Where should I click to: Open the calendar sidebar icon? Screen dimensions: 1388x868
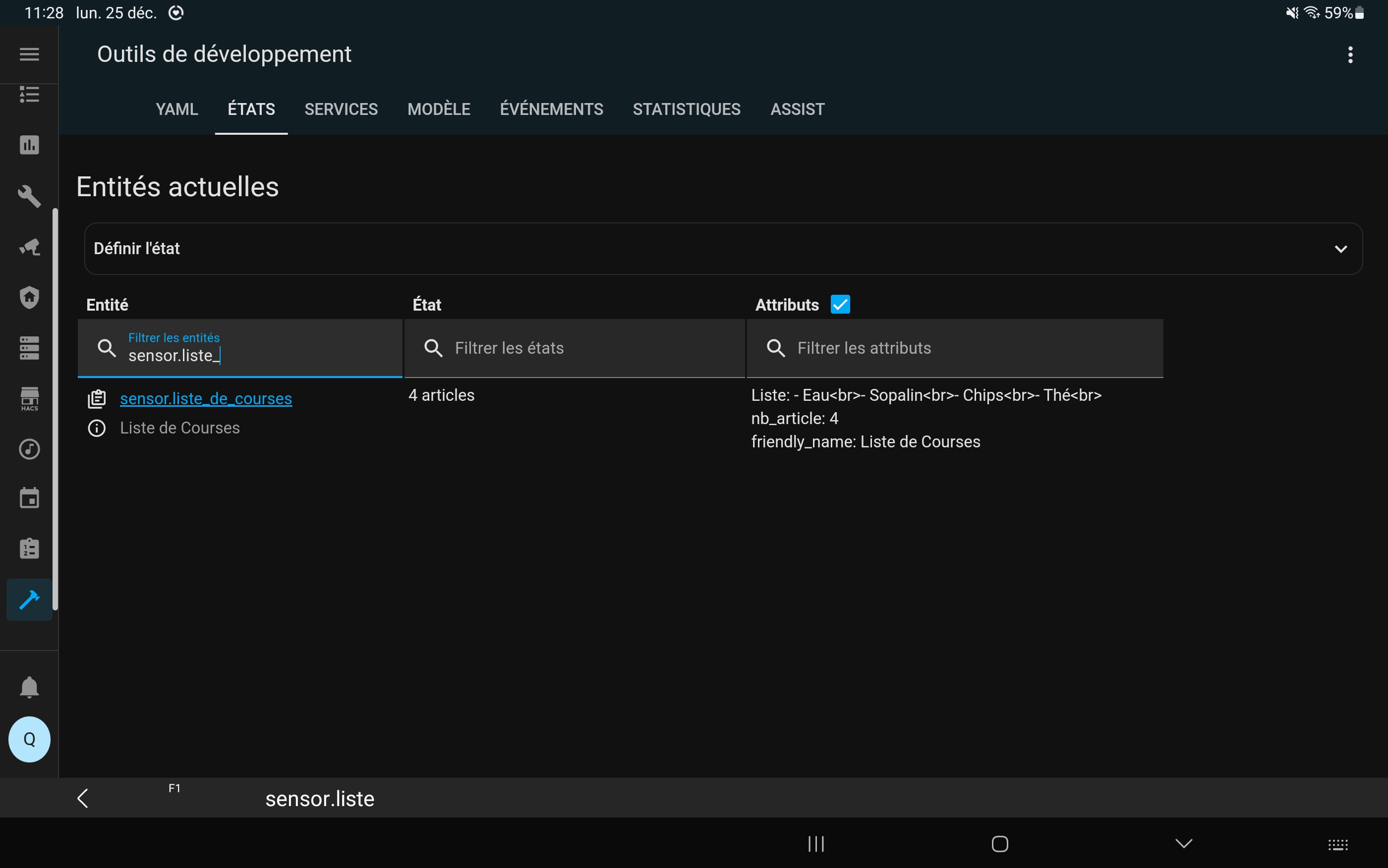click(x=29, y=498)
